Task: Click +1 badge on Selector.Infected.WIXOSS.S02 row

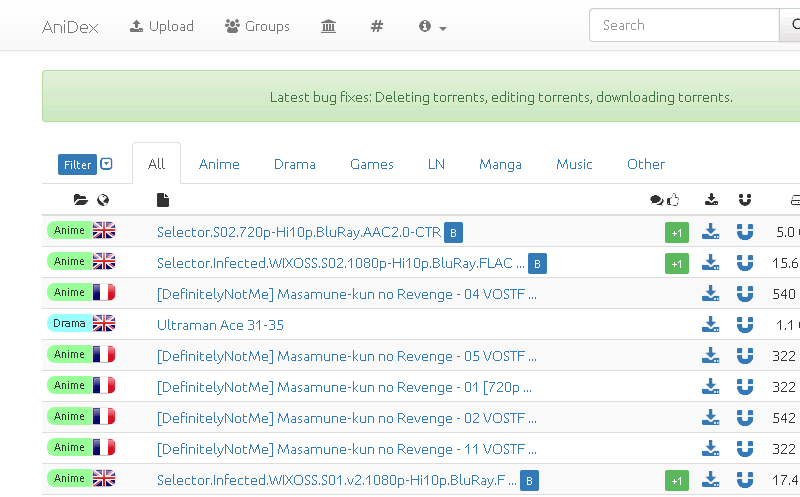Action: coord(677,264)
